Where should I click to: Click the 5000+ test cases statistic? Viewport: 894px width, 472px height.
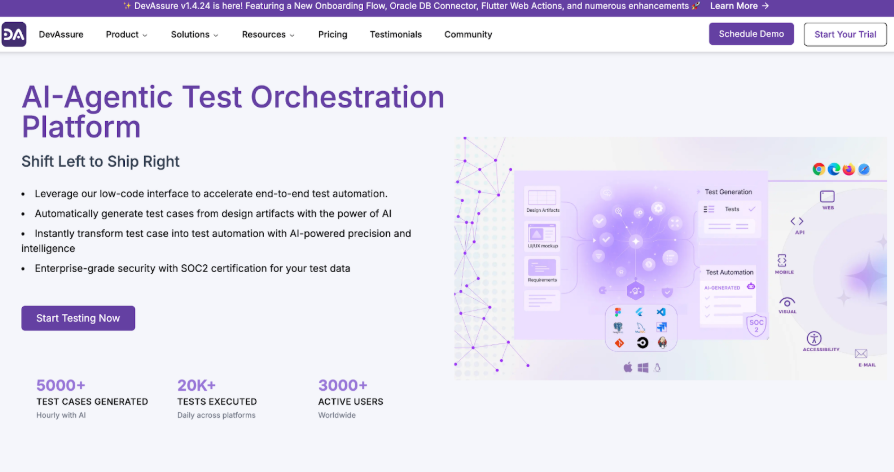coord(92,399)
